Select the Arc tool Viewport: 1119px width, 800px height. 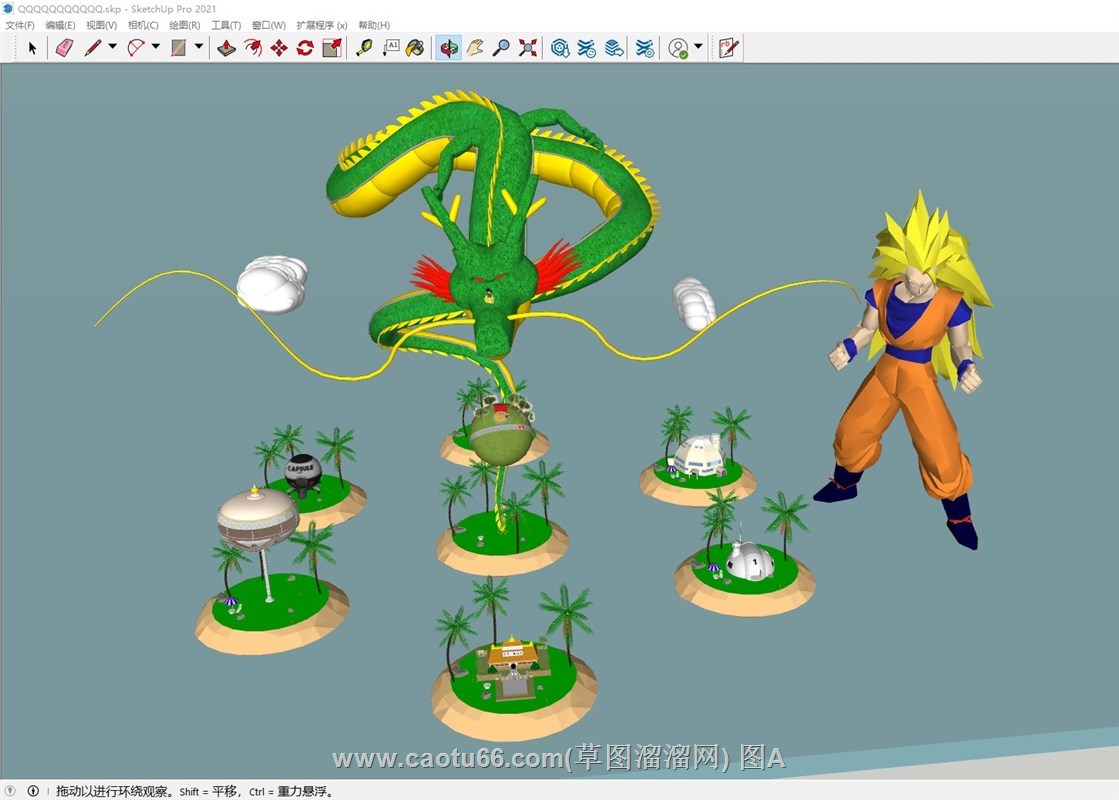[136, 49]
